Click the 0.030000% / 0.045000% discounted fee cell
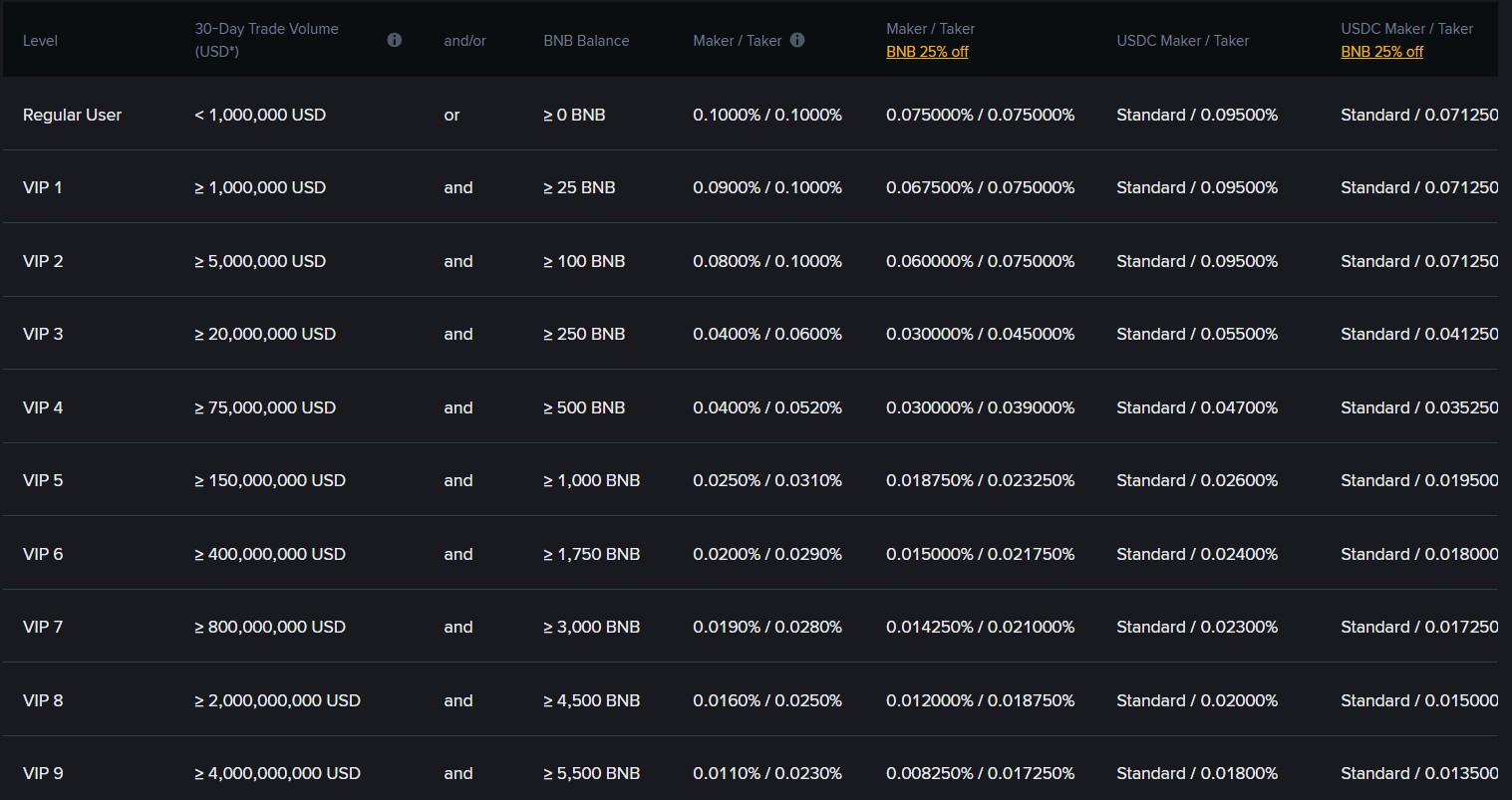Screen dimensions: 1512x800 click(x=981, y=334)
